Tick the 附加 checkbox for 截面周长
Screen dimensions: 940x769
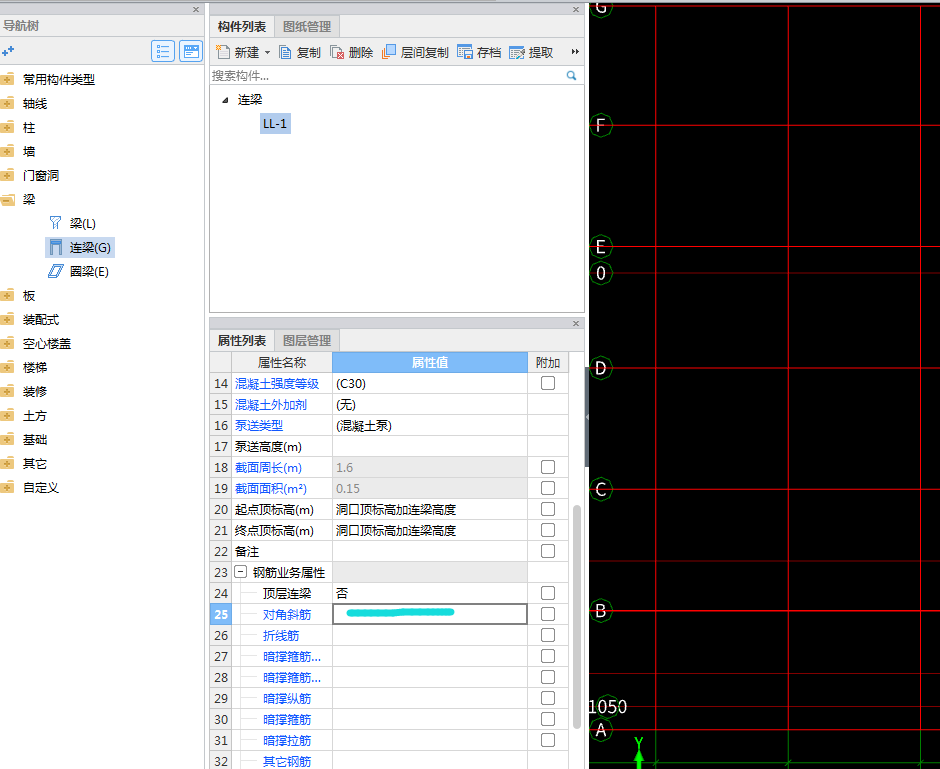(548, 467)
